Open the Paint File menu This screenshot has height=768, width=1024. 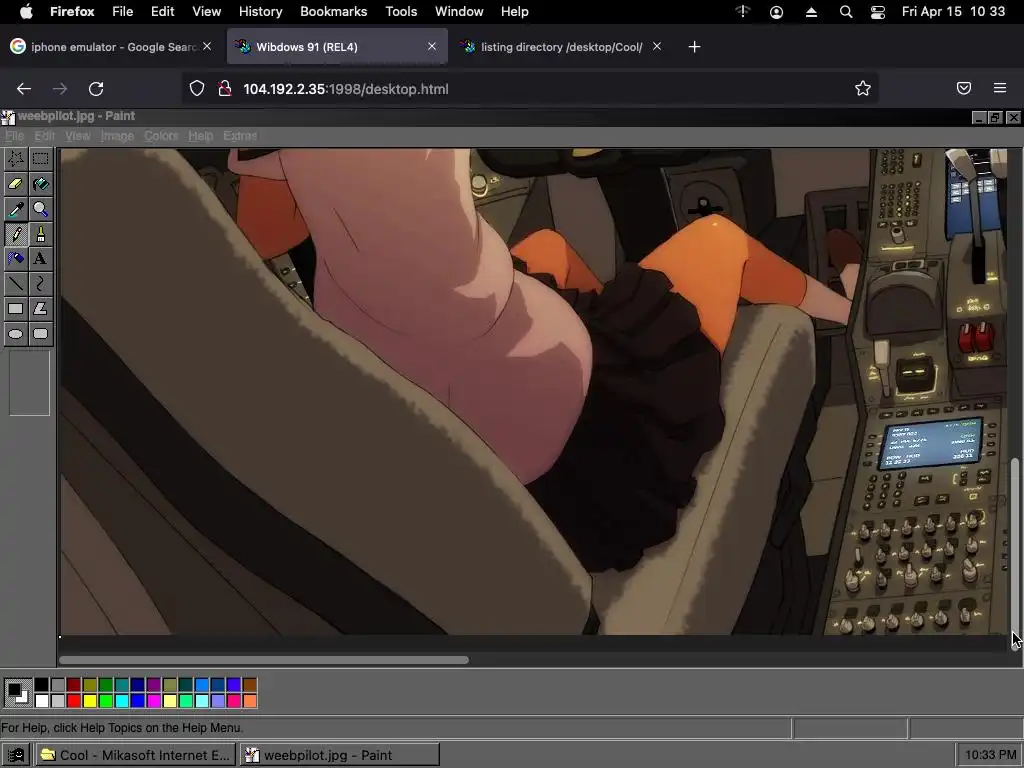pos(14,136)
